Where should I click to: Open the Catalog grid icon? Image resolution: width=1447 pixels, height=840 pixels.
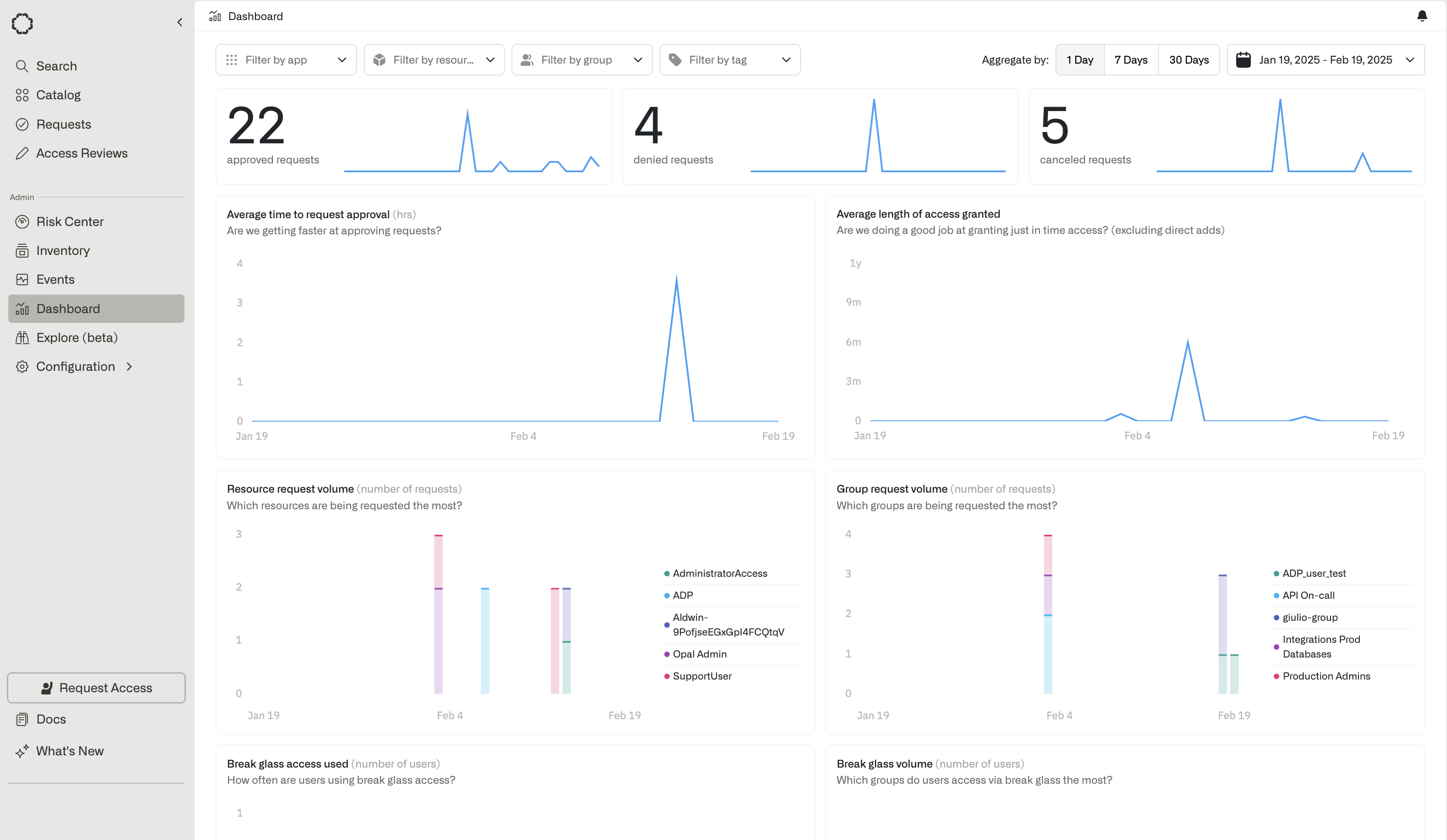tap(22, 95)
